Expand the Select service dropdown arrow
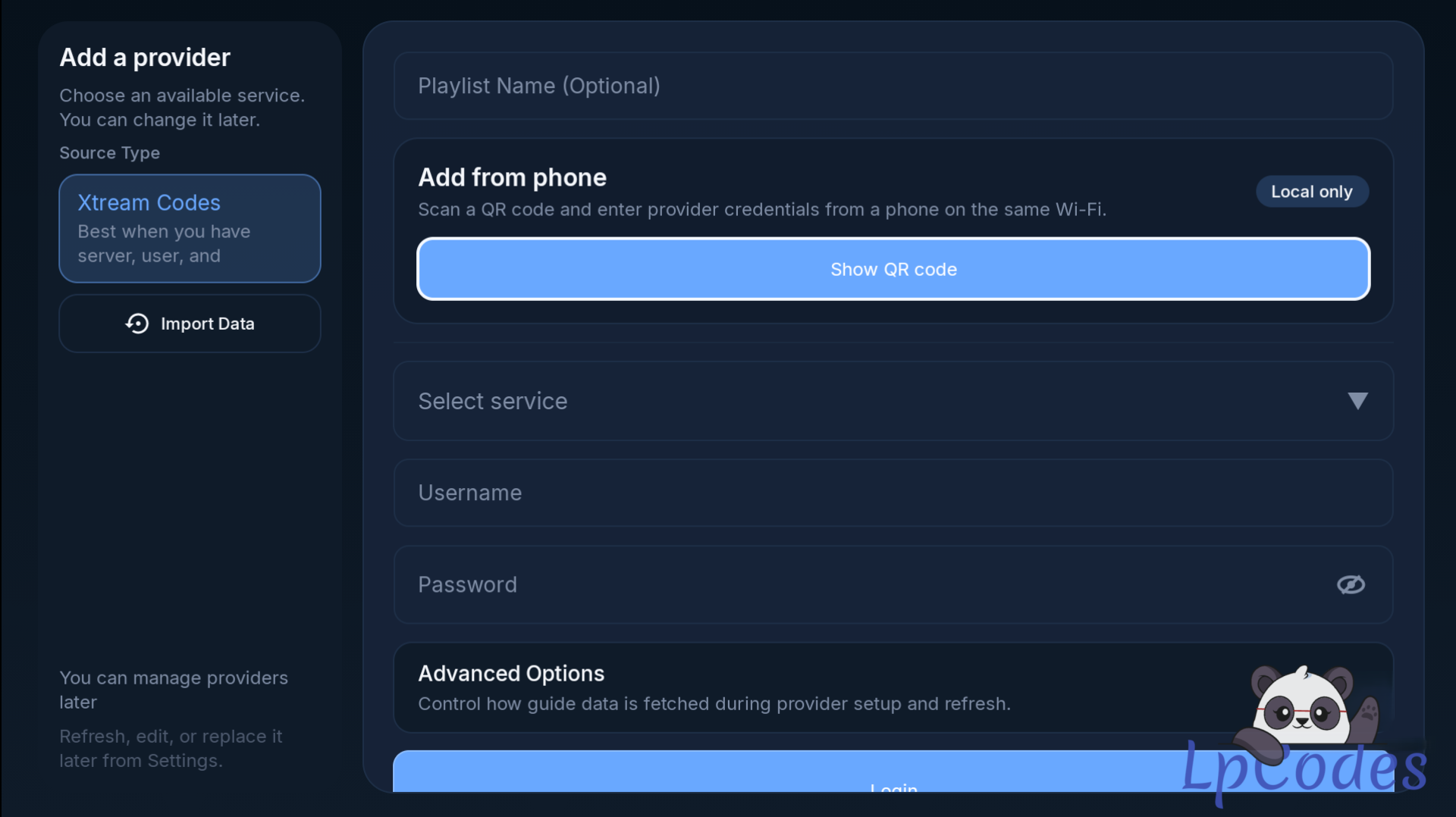Viewport: 1456px width, 817px height. tap(1357, 401)
